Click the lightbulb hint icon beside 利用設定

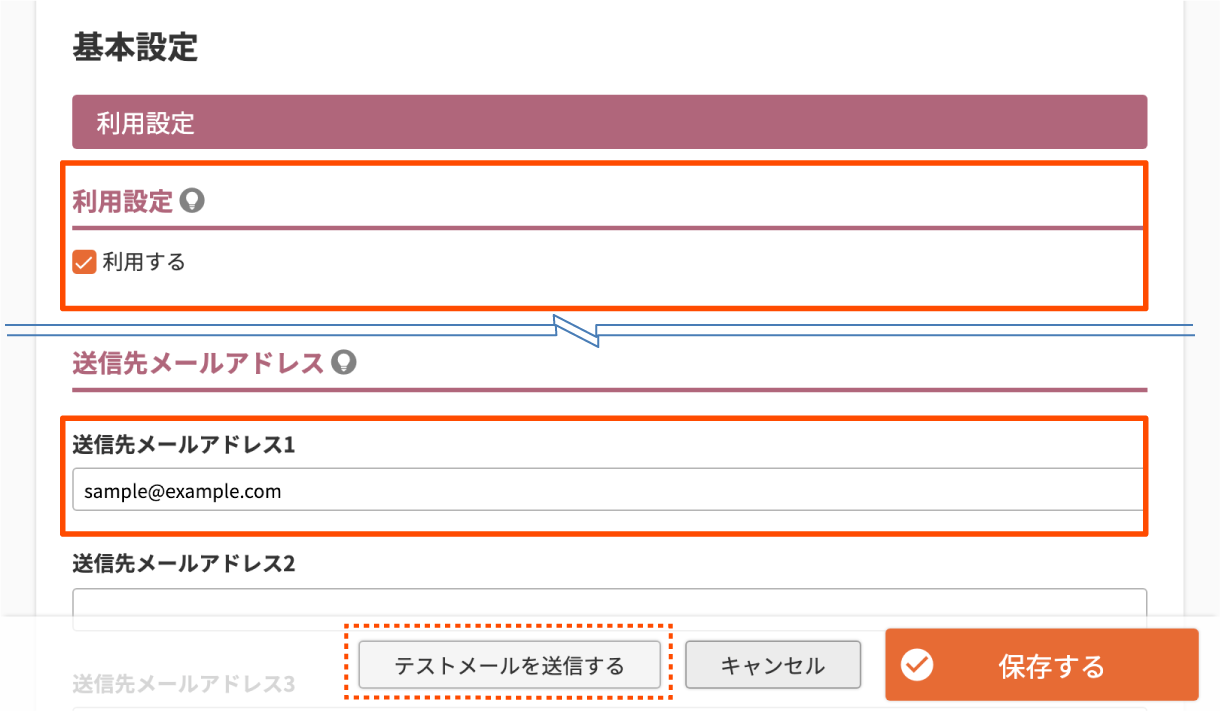(x=192, y=202)
